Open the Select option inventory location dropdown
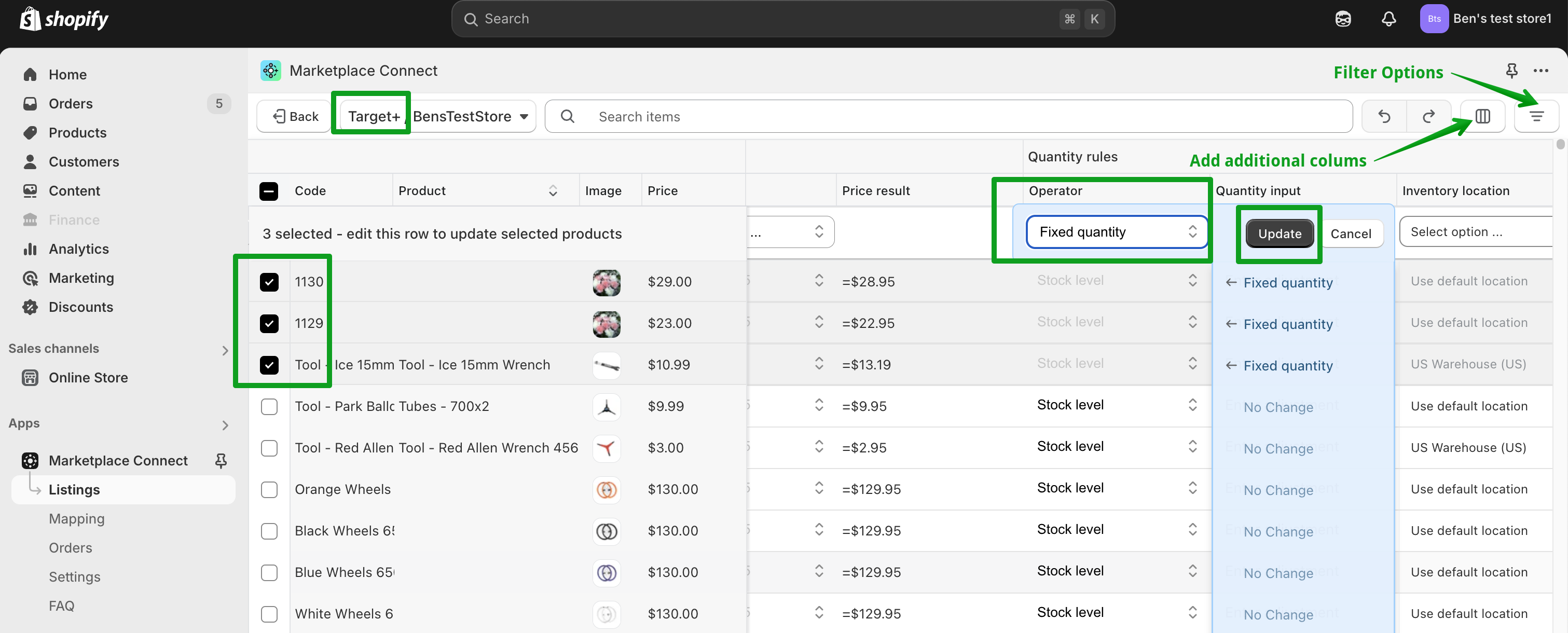The height and width of the screenshot is (633, 1568). [x=1476, y=232]
